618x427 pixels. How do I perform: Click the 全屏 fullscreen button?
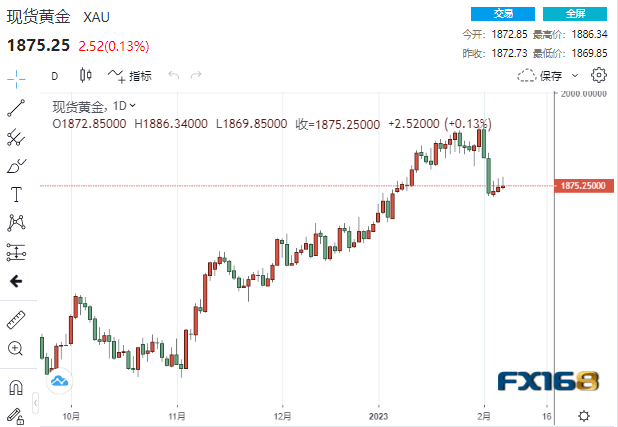[x=575, y=13]
